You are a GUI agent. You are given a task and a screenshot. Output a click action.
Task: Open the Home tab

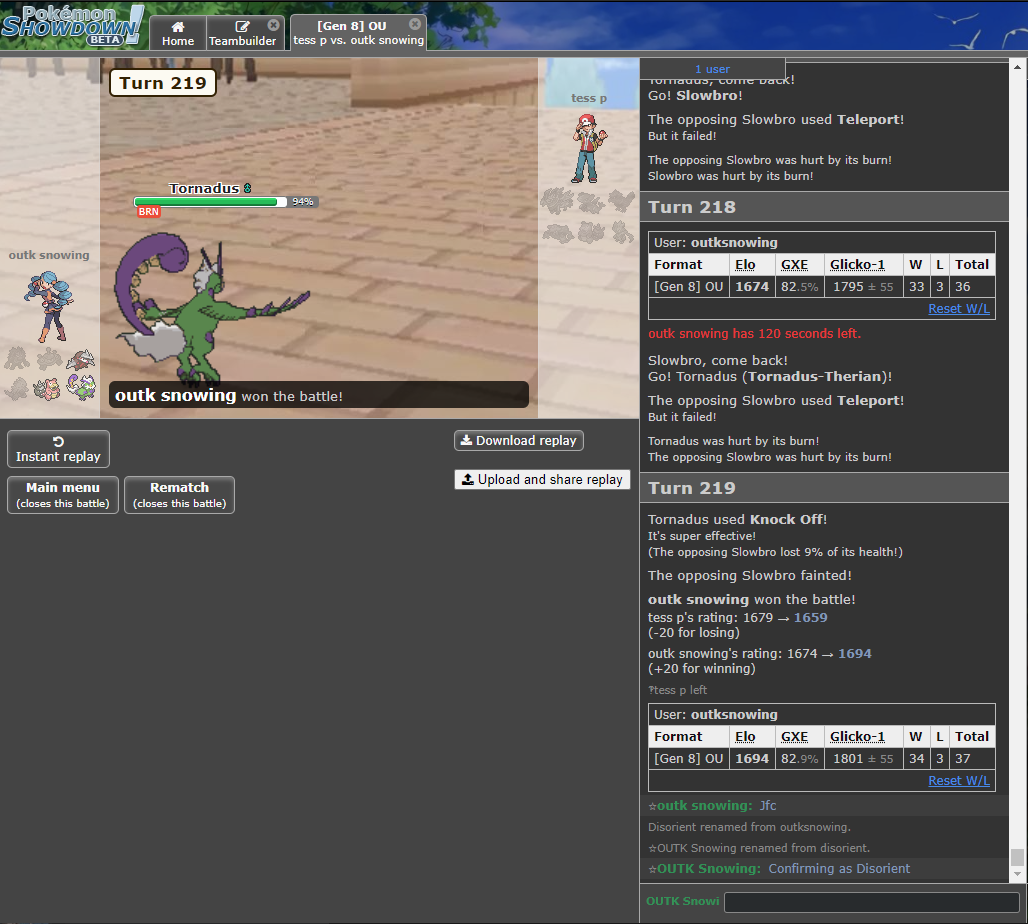(x=178, y=33)
